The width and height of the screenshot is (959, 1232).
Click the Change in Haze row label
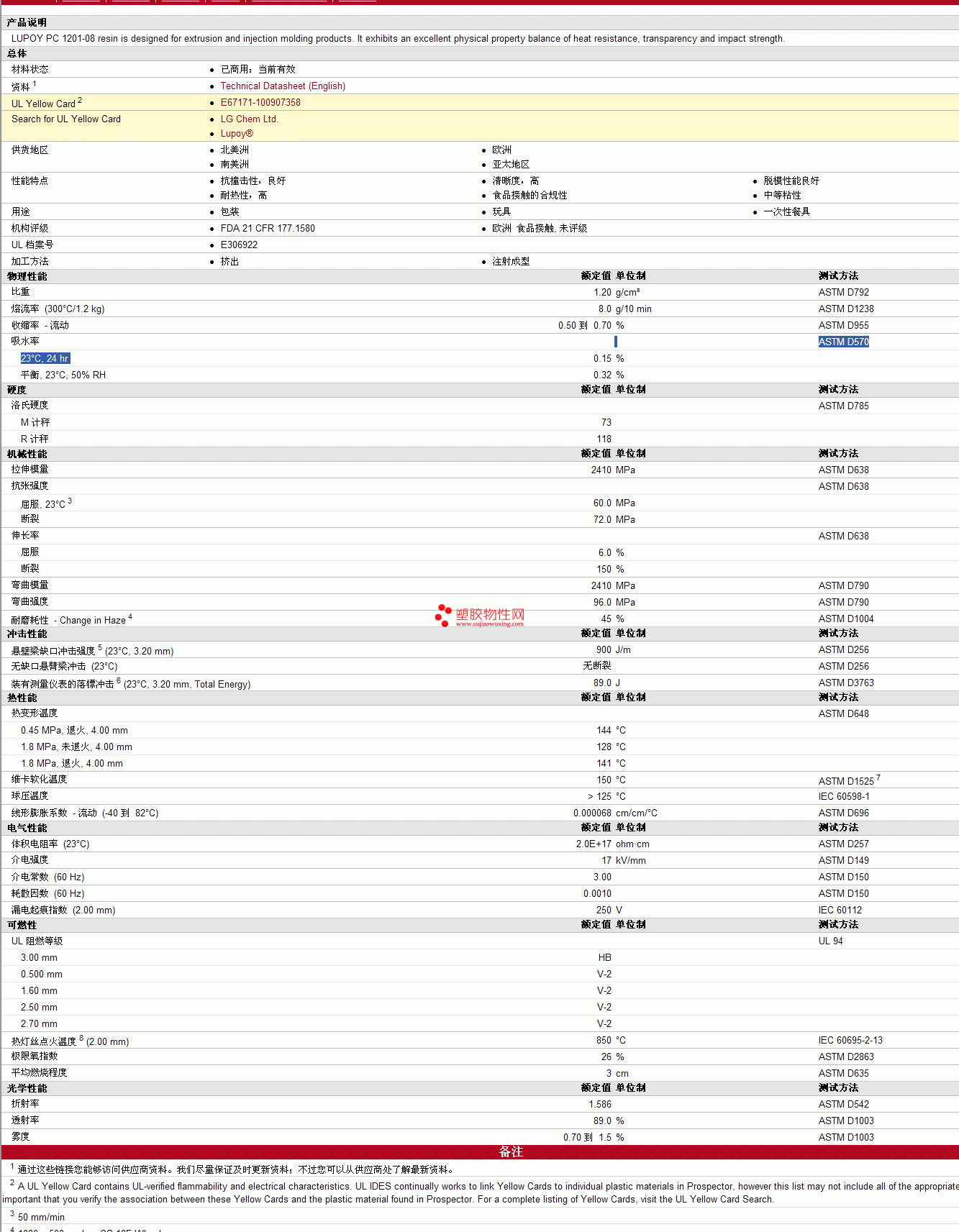click(x=71, y=619)
